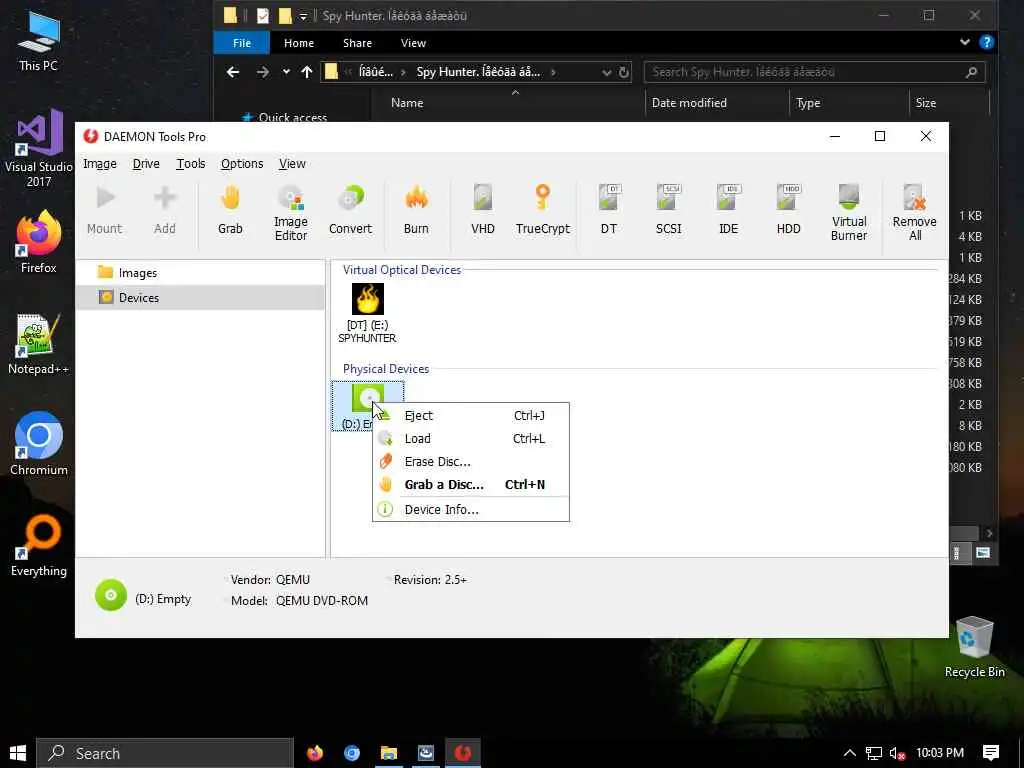This screenshot has width=1024, height=768.
Task: Choose Load from the context menu
Action: coord(470,439)
